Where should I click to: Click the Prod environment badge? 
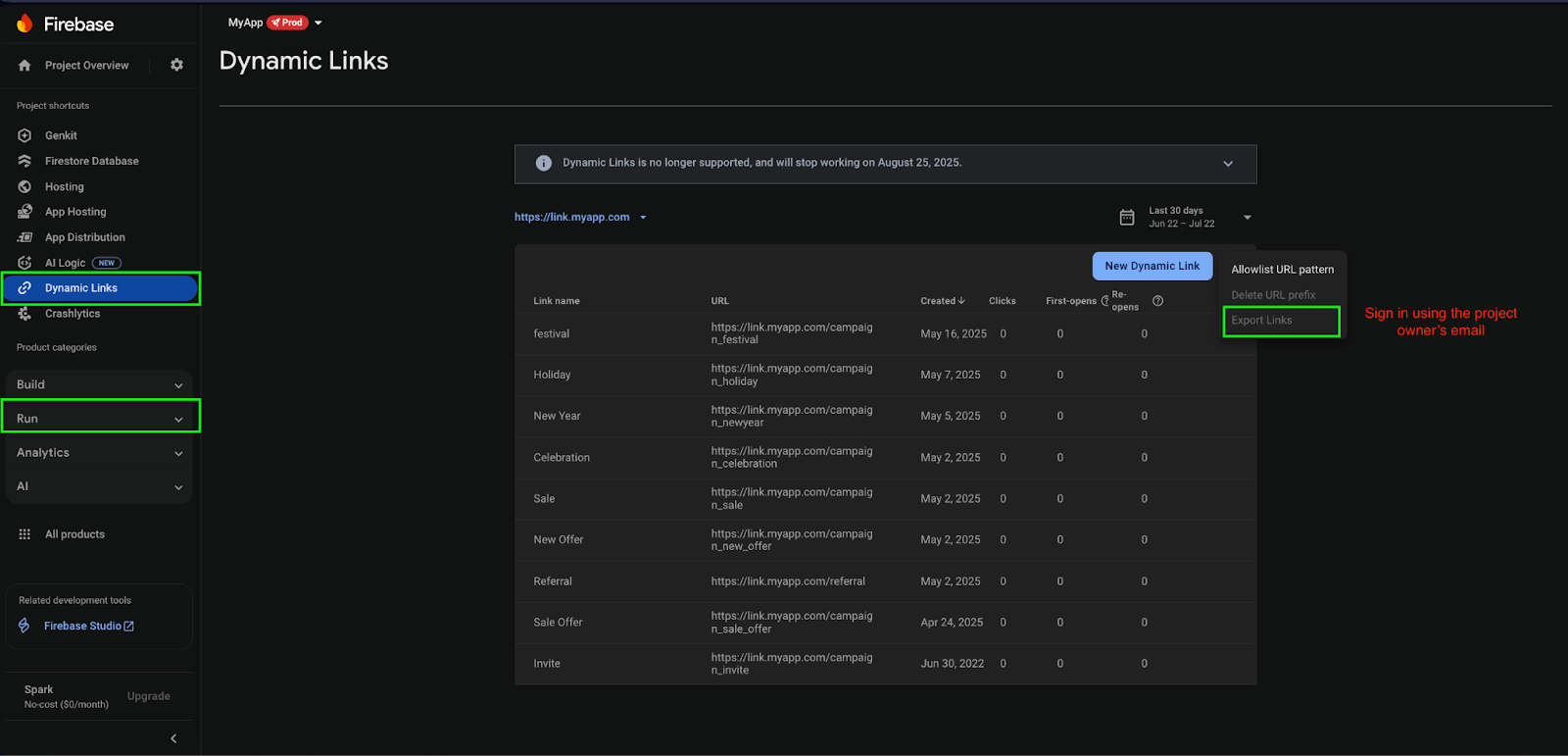288,23
